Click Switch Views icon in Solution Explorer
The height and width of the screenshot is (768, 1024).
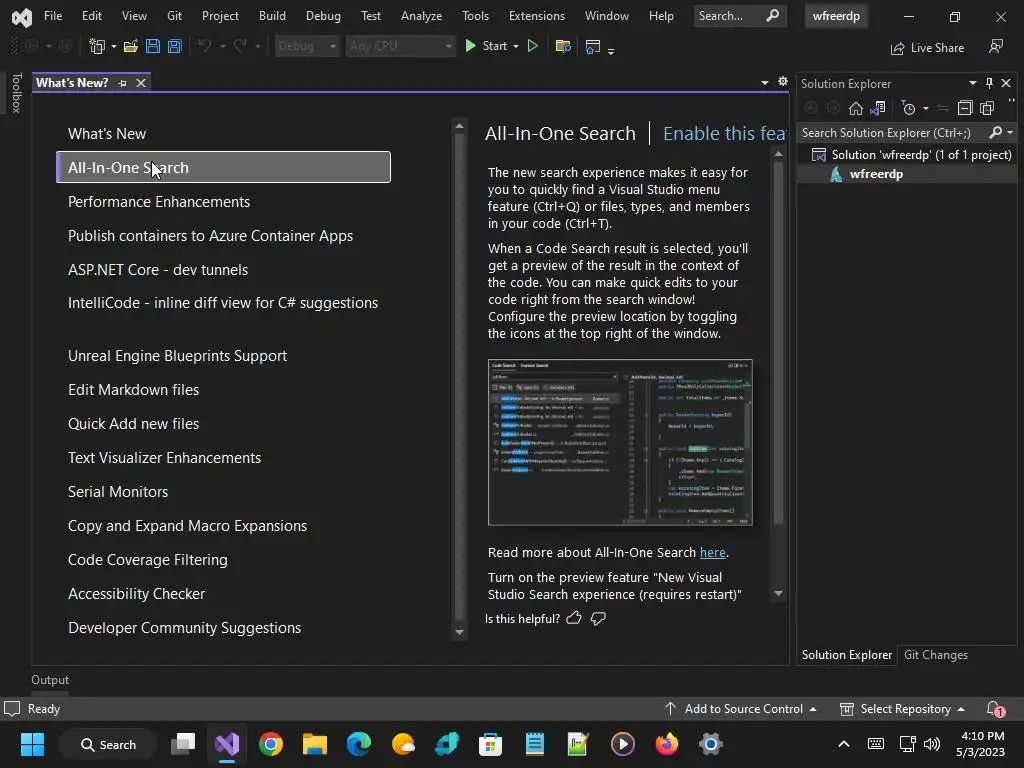coord(878,108)
